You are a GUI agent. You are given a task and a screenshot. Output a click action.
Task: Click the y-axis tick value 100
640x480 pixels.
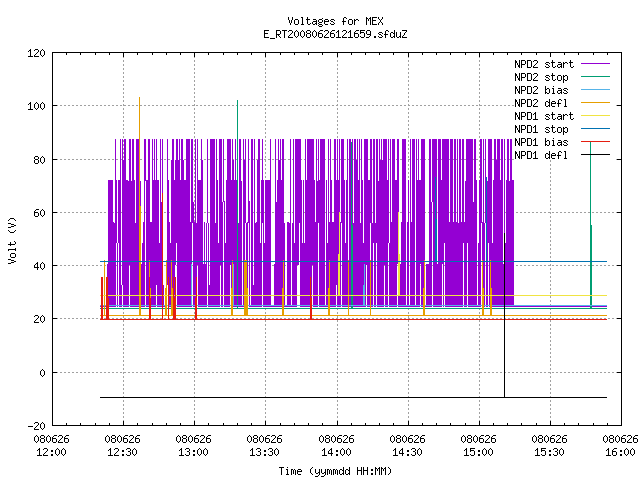[x=36, y=106]
